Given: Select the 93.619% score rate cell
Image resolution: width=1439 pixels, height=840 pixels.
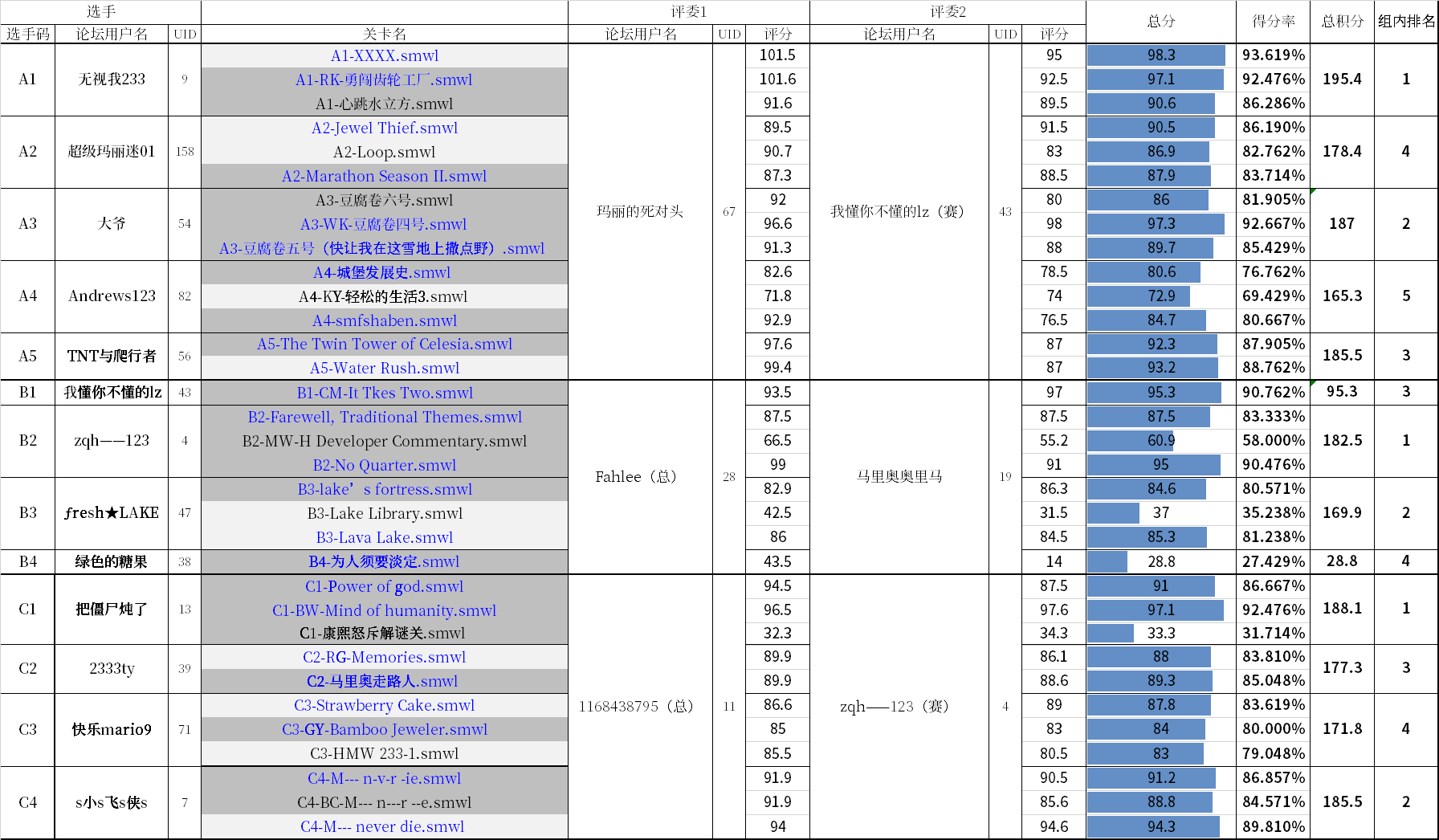Looking at the screenshot, I should 1274,55.
